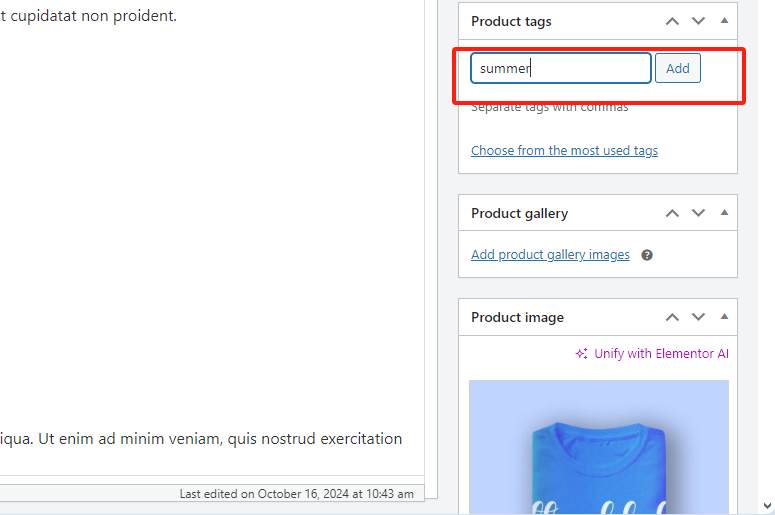Click the Product tags panel heading
The width and height of the screenshot is (775, 515).
[x=511, y=21]
